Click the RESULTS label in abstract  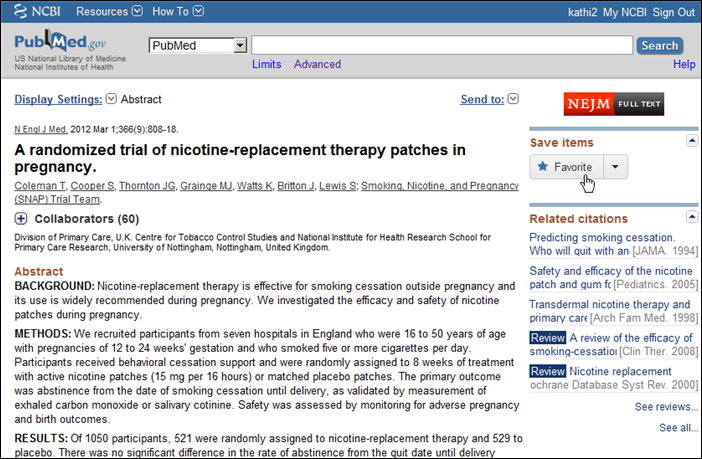click(41, 438)
